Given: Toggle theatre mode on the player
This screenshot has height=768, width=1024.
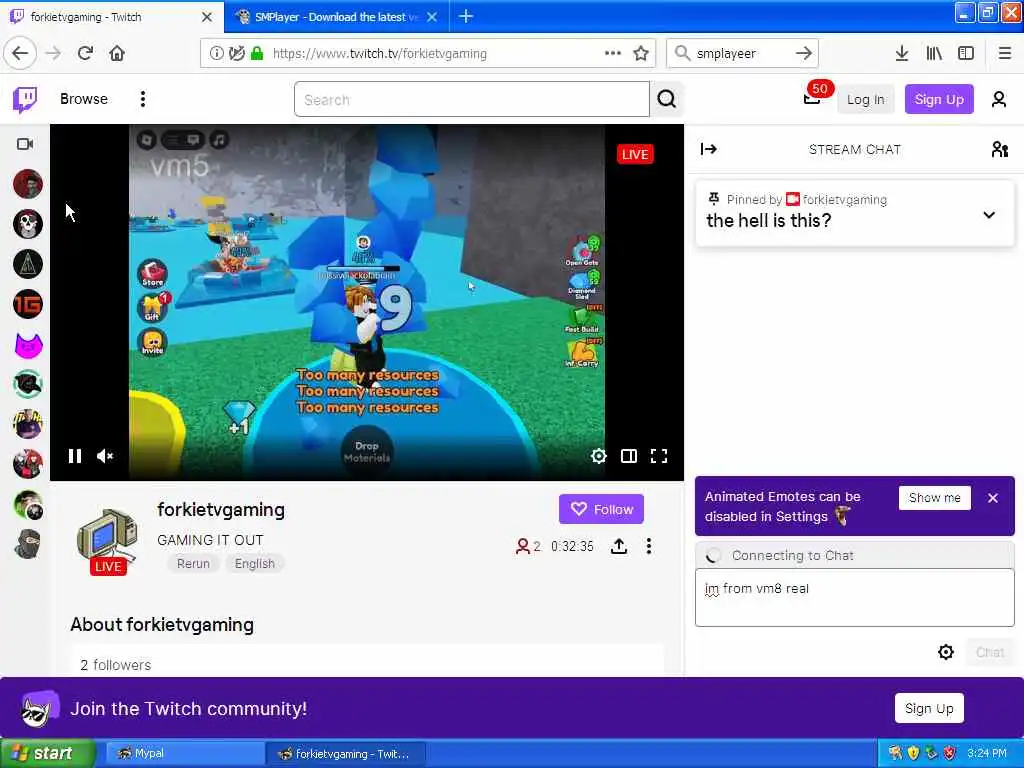Looking at the screenshot, I should (x=629, y=456).
